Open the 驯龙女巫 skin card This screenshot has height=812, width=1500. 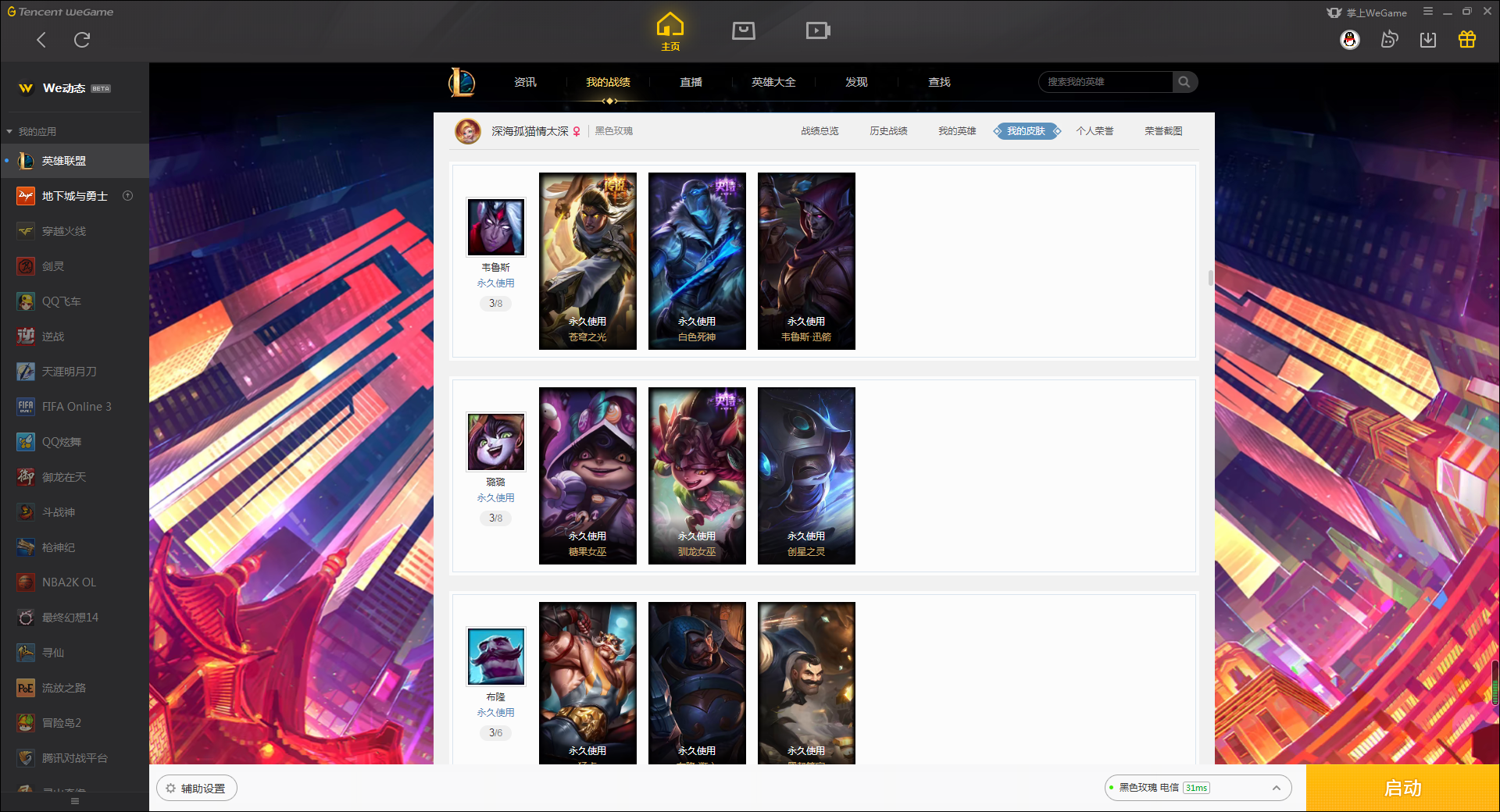[697, 475]
